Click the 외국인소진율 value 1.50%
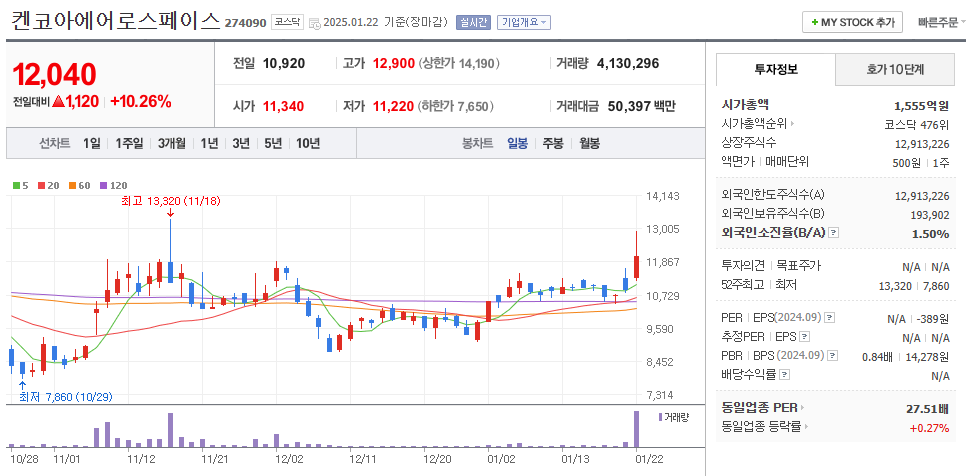This screenshot has height=476, width=976. (933, 234)
